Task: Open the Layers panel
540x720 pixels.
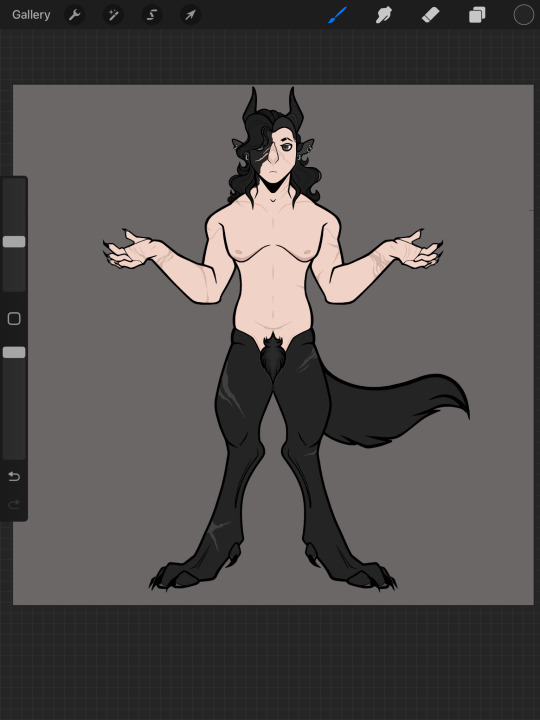Action: pos(477,15)
